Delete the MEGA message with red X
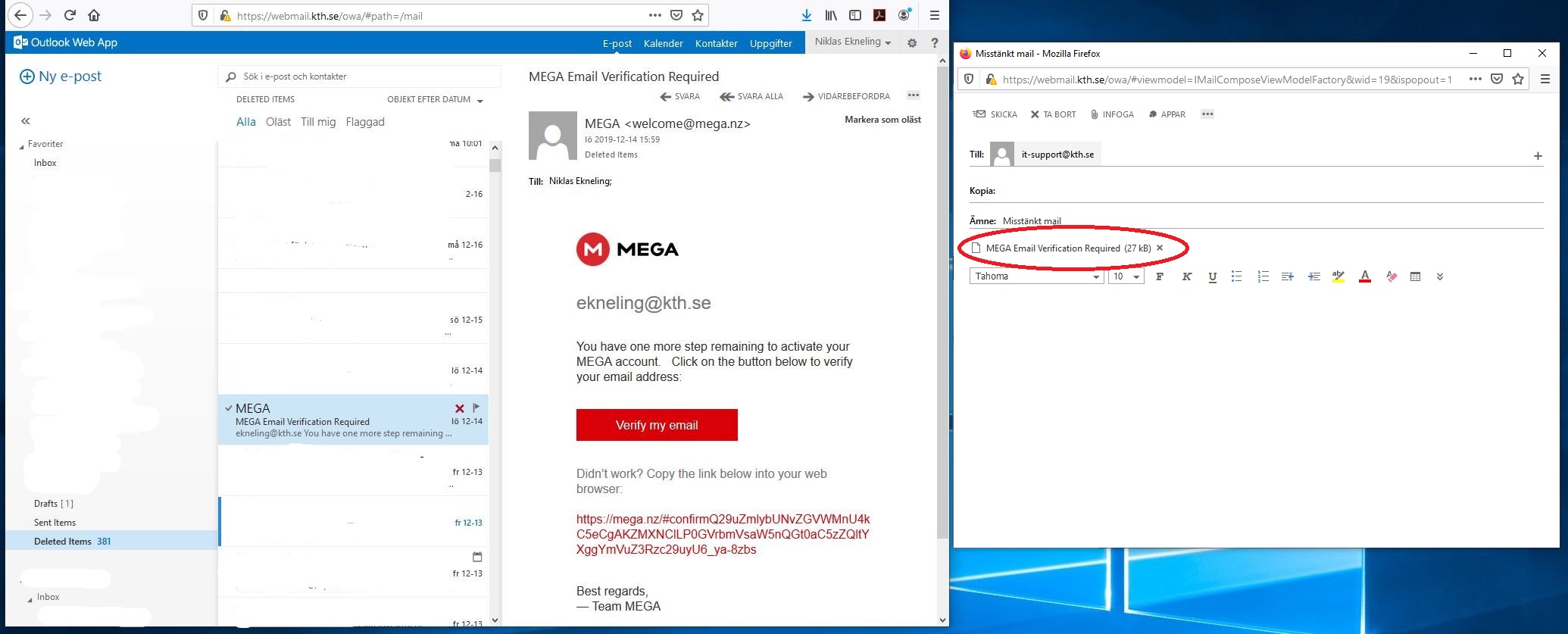Image resolution: width=1568 pixels, height=634 pixels. pyautogui.click(x=460, y=408)
